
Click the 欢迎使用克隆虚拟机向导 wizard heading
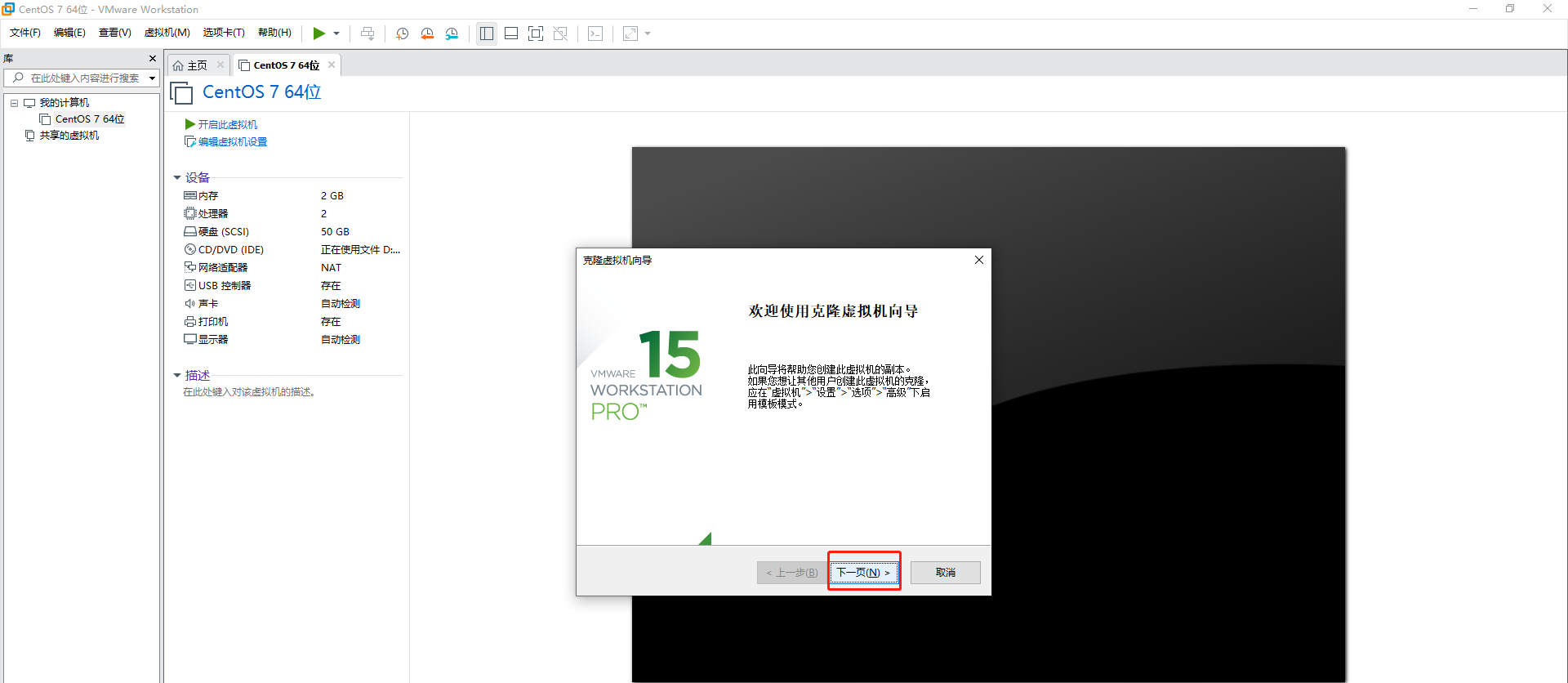pos(834,311)
